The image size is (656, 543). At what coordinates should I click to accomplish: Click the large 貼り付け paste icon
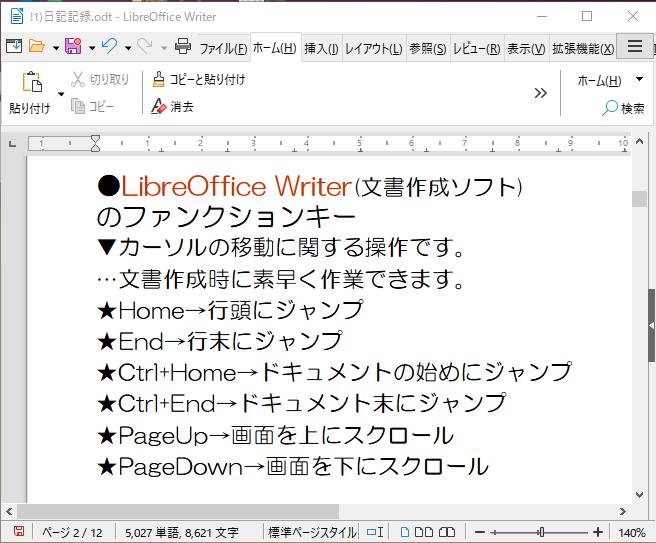31,82
